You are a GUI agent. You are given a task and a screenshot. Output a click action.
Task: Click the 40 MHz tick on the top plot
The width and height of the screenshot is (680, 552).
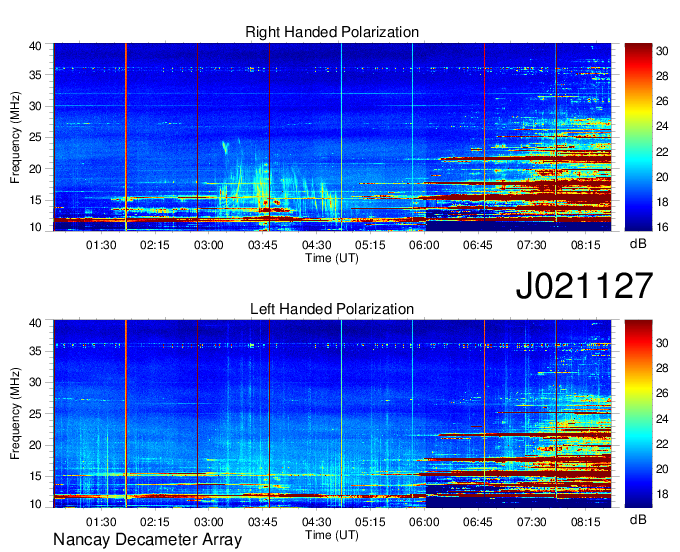pos(36,46)
